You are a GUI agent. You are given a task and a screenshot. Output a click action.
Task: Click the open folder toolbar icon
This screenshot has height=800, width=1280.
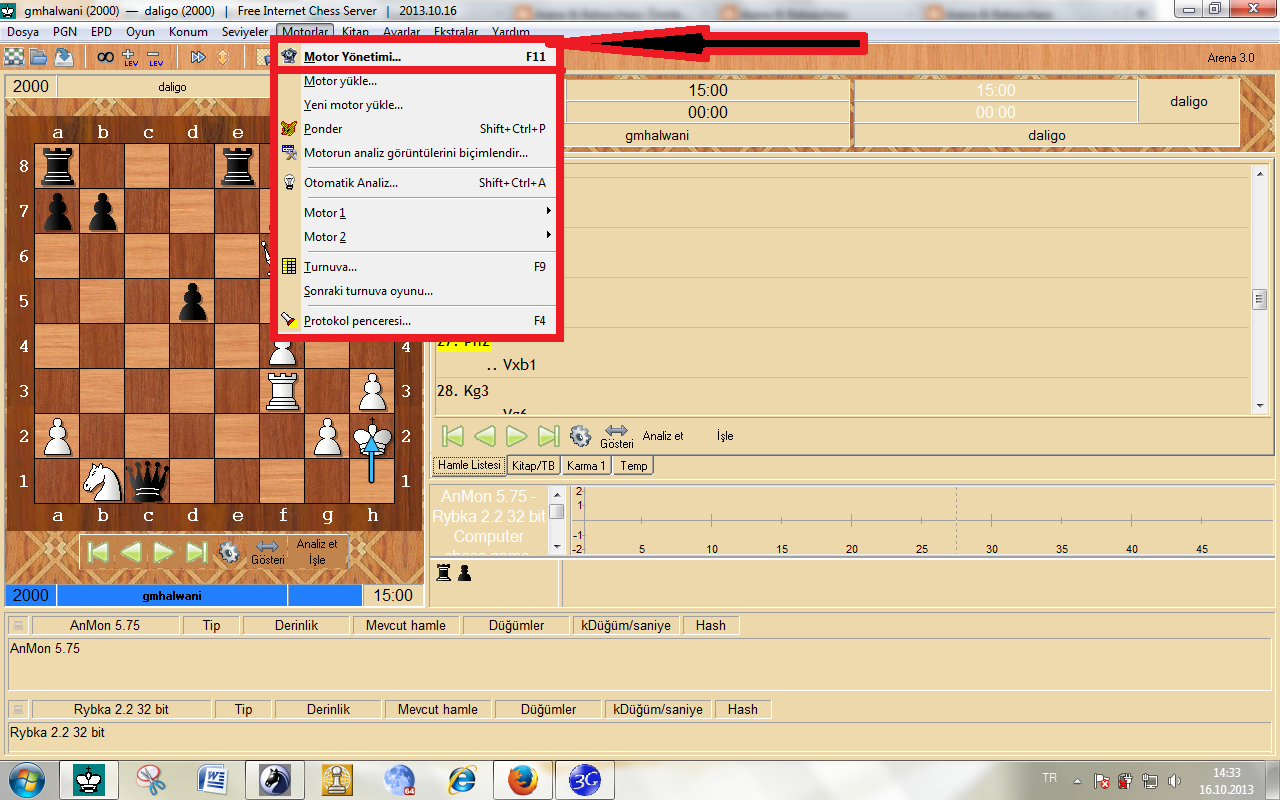pyautogui.click(x=38, y=57)
